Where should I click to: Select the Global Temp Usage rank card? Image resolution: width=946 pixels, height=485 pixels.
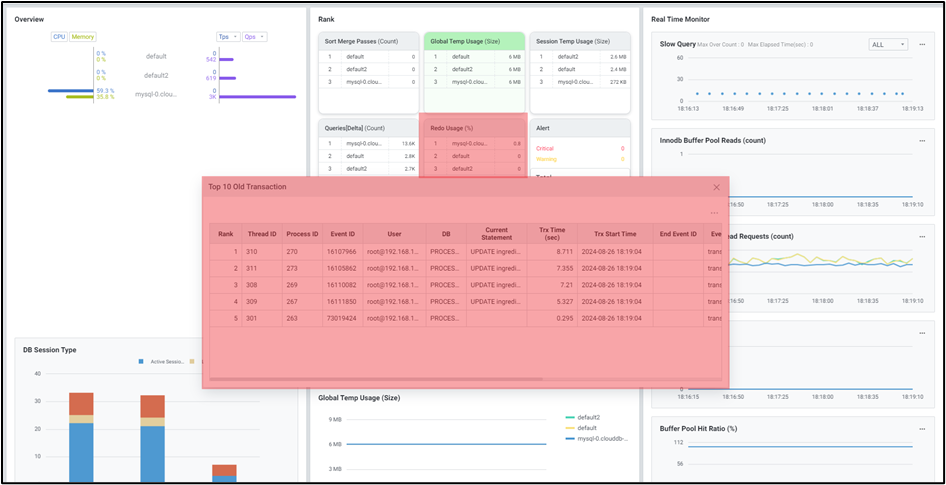(473, 42)
